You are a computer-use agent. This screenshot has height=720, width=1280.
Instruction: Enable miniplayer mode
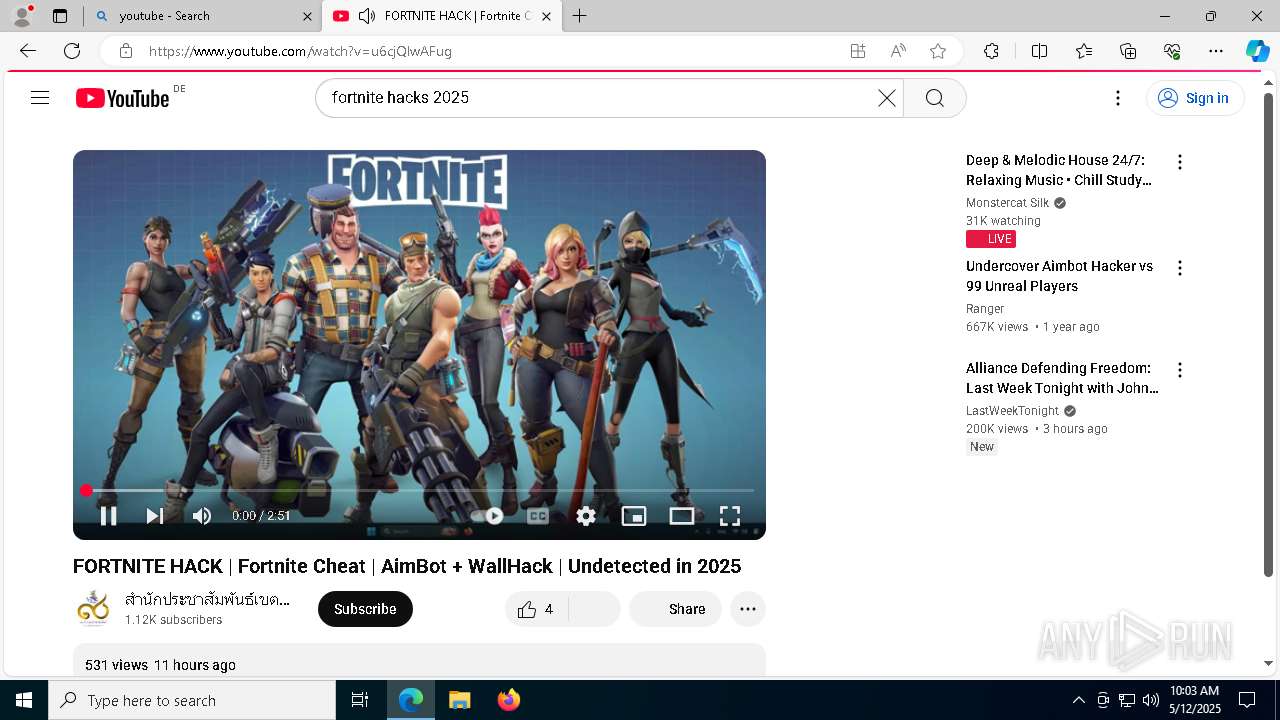click(x=634, y=516)
